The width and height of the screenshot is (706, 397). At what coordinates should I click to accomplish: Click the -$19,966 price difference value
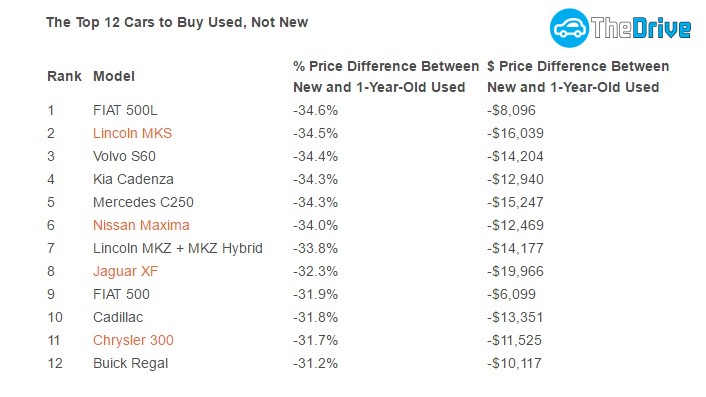tap(516, 271)
